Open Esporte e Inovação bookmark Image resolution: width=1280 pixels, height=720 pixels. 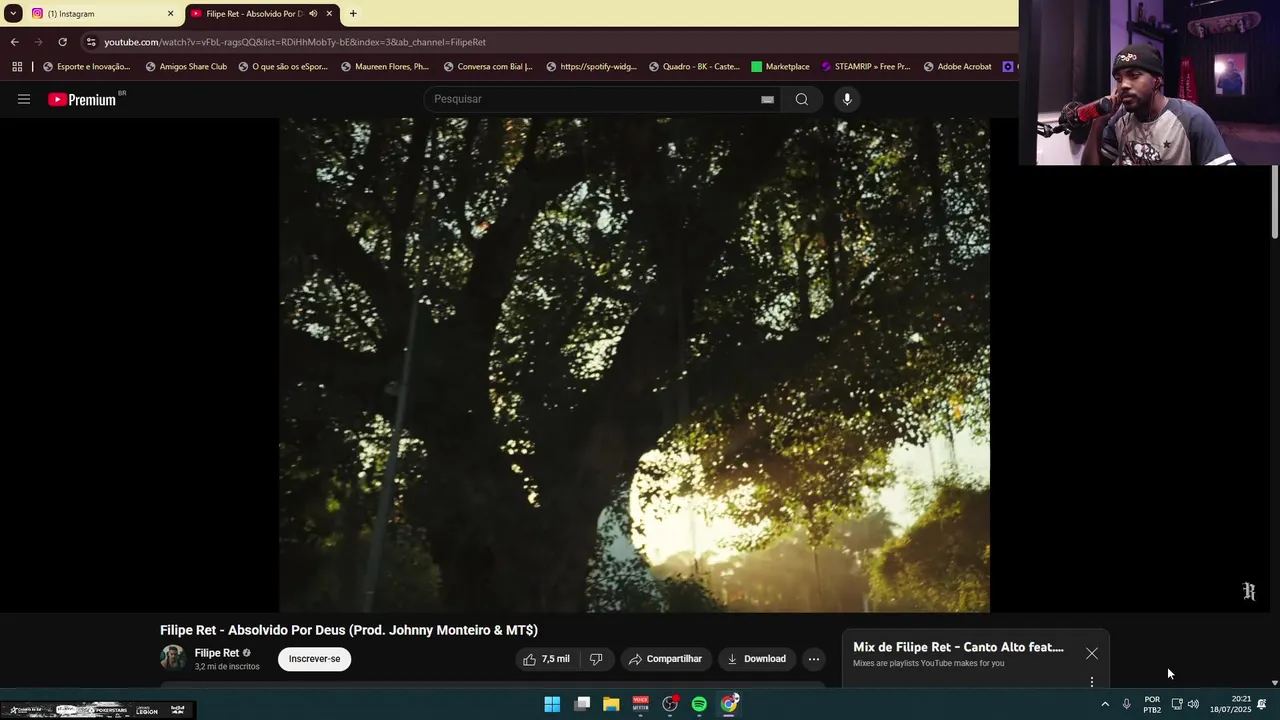click(86, 67)
